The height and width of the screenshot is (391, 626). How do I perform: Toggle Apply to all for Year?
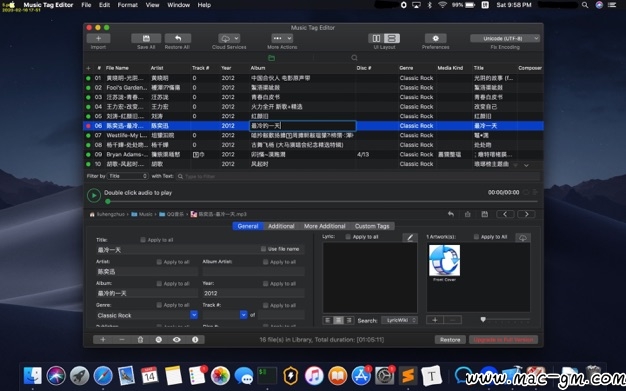(x=265, y=284)
